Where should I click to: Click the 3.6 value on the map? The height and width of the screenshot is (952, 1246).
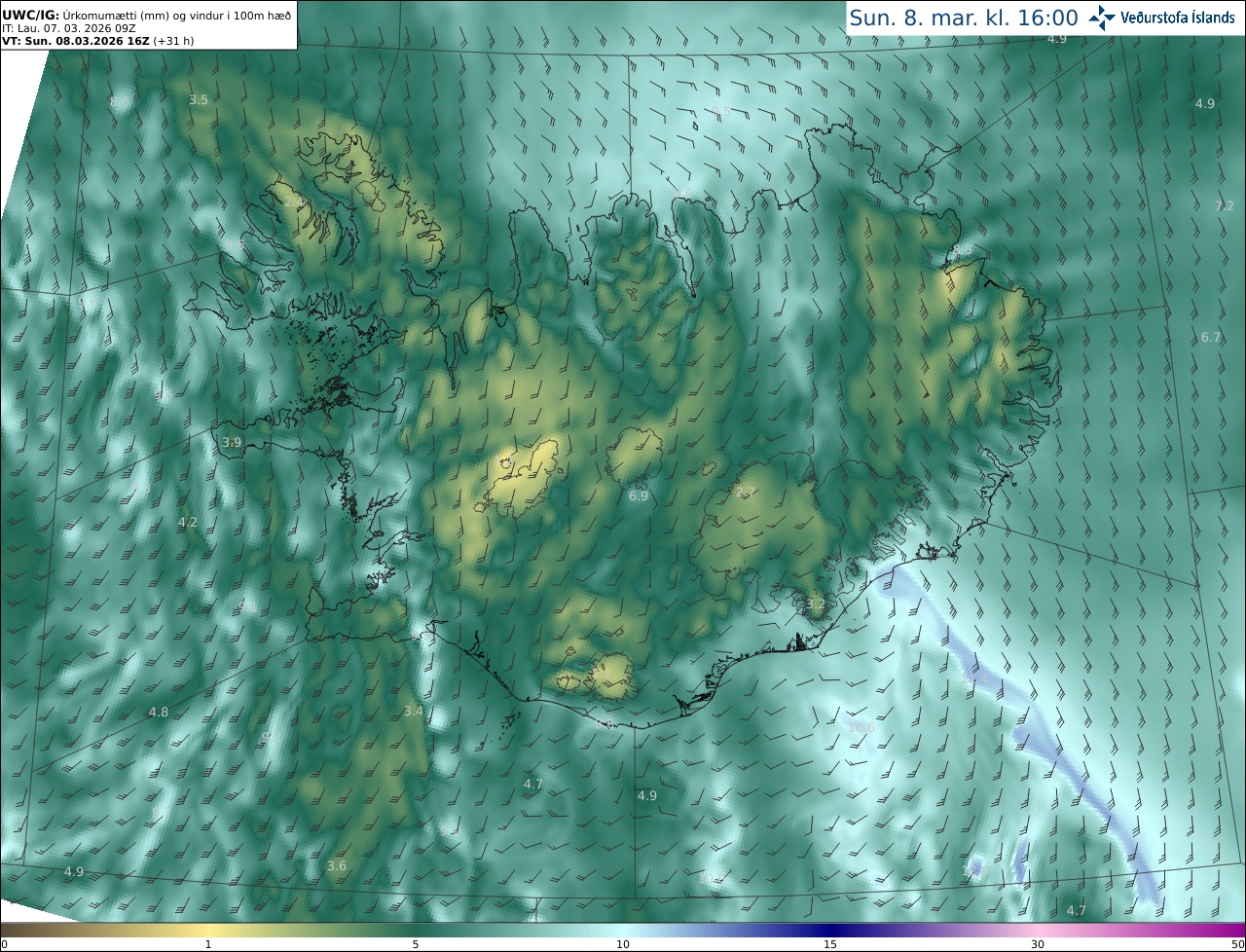(337, 866)
